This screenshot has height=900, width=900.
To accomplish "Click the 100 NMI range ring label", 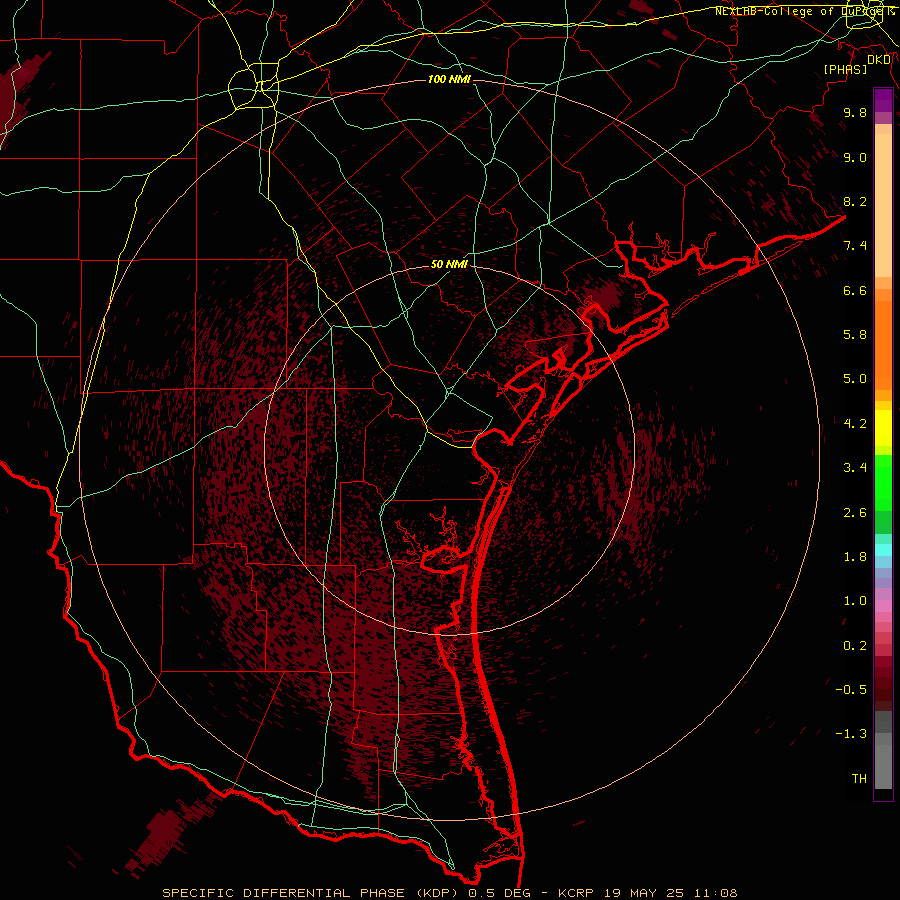I will click(x=449, y=79).
